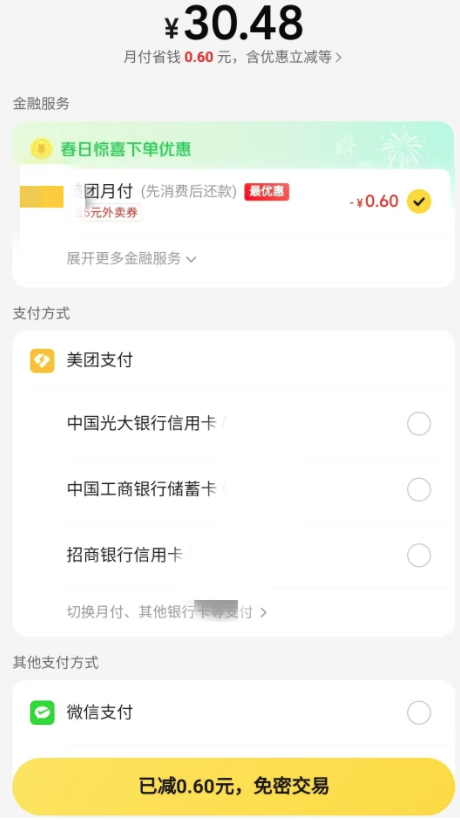Viewport: 460px width, 820px height.
Task: Choose 微信支付 radio button
Action: click(x=419, y=713)
